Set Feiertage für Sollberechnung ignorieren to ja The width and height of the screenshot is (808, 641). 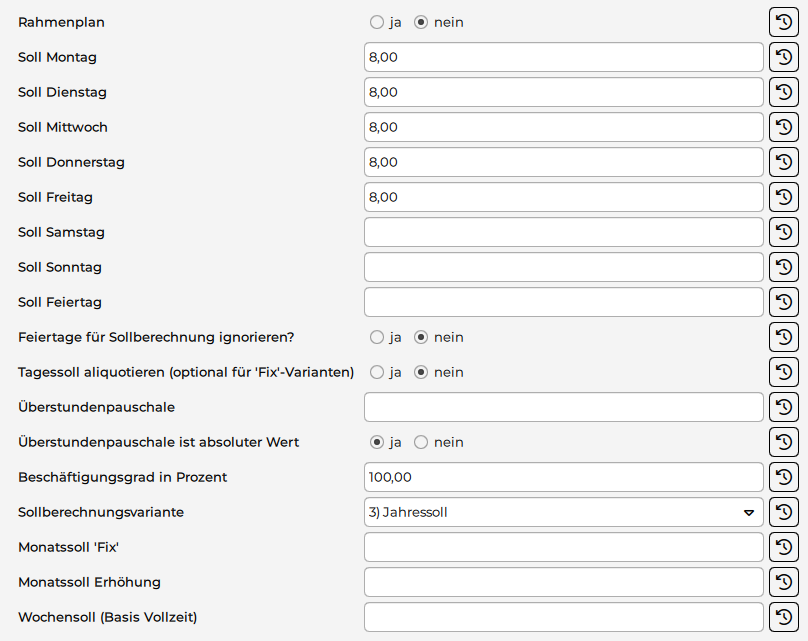tap(377, 337)
